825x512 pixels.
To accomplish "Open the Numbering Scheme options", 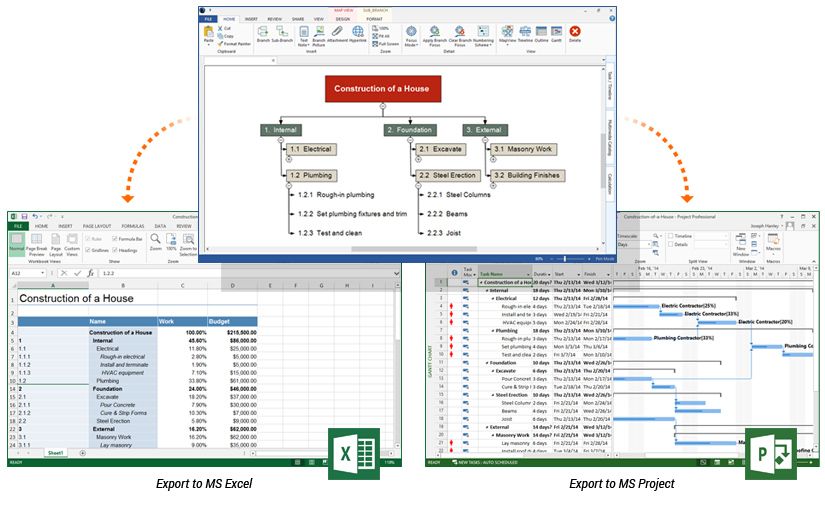I will 483,36.
